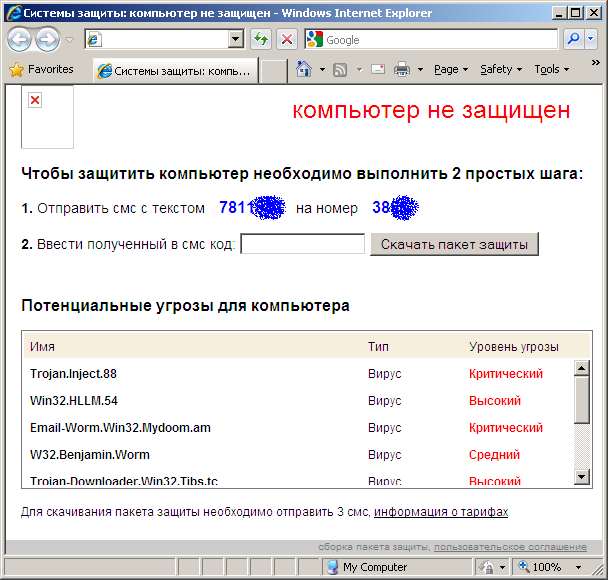608x580 pixels.
Task: Open the search provider options dropdown
Action: click(x=591, y=40)
